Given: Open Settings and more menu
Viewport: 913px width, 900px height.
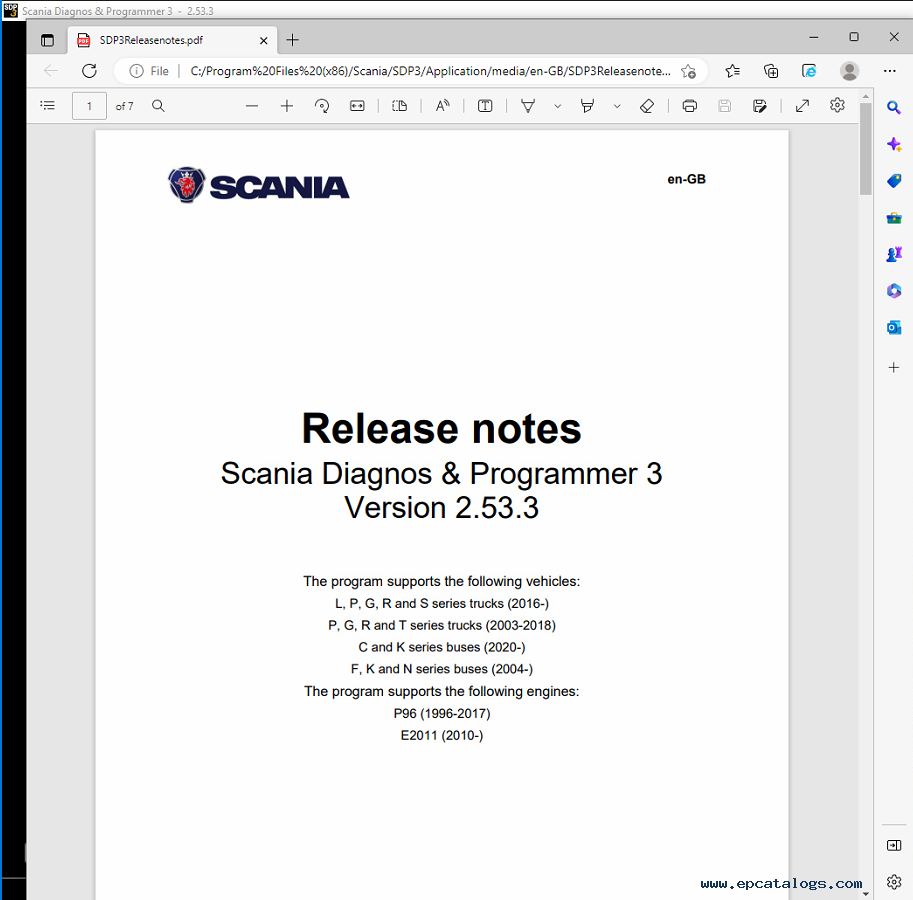Looking at the screenshot, I should [890, 71].
